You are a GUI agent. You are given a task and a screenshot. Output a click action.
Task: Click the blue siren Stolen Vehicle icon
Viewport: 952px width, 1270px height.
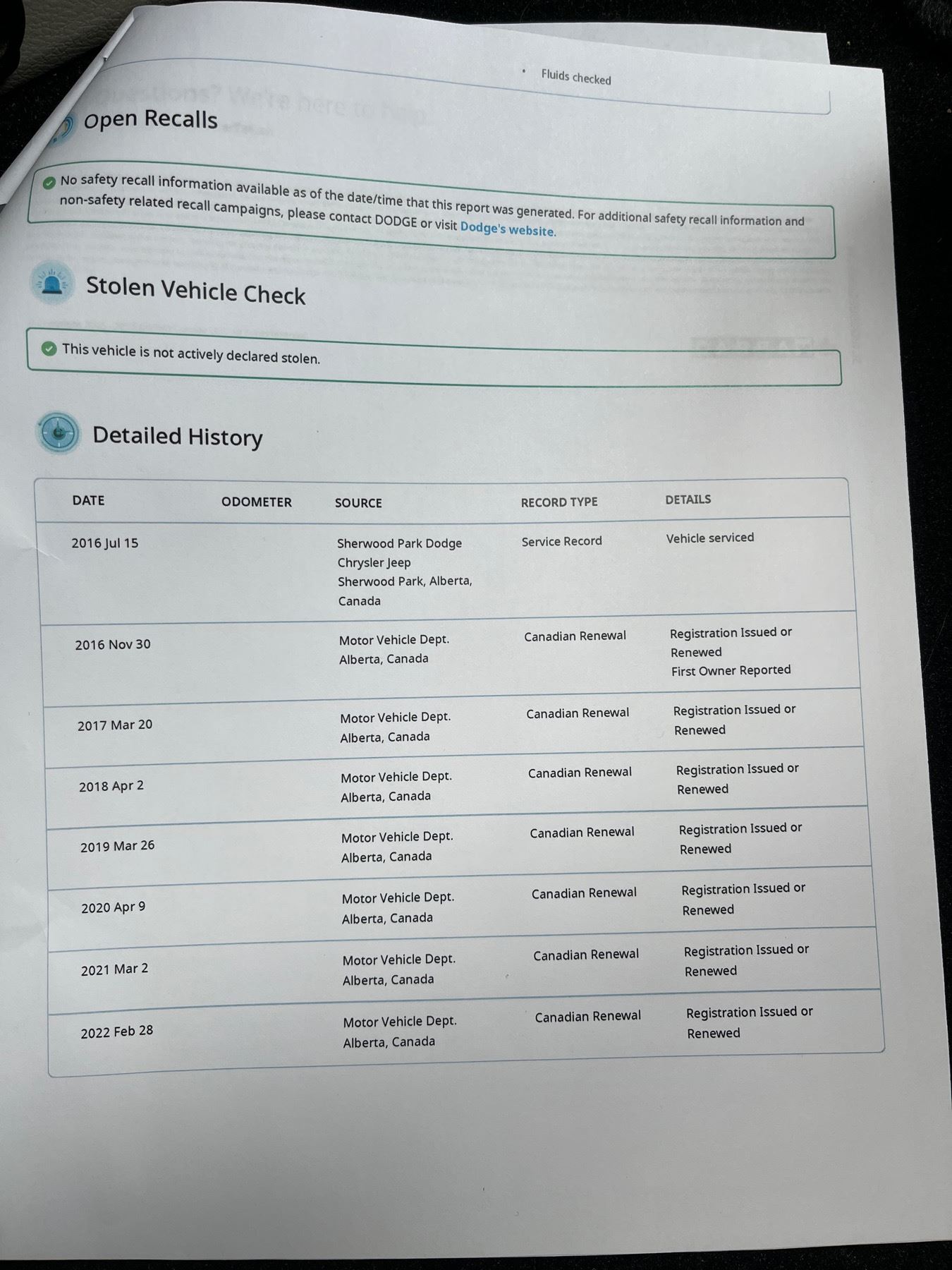point(52,284)
